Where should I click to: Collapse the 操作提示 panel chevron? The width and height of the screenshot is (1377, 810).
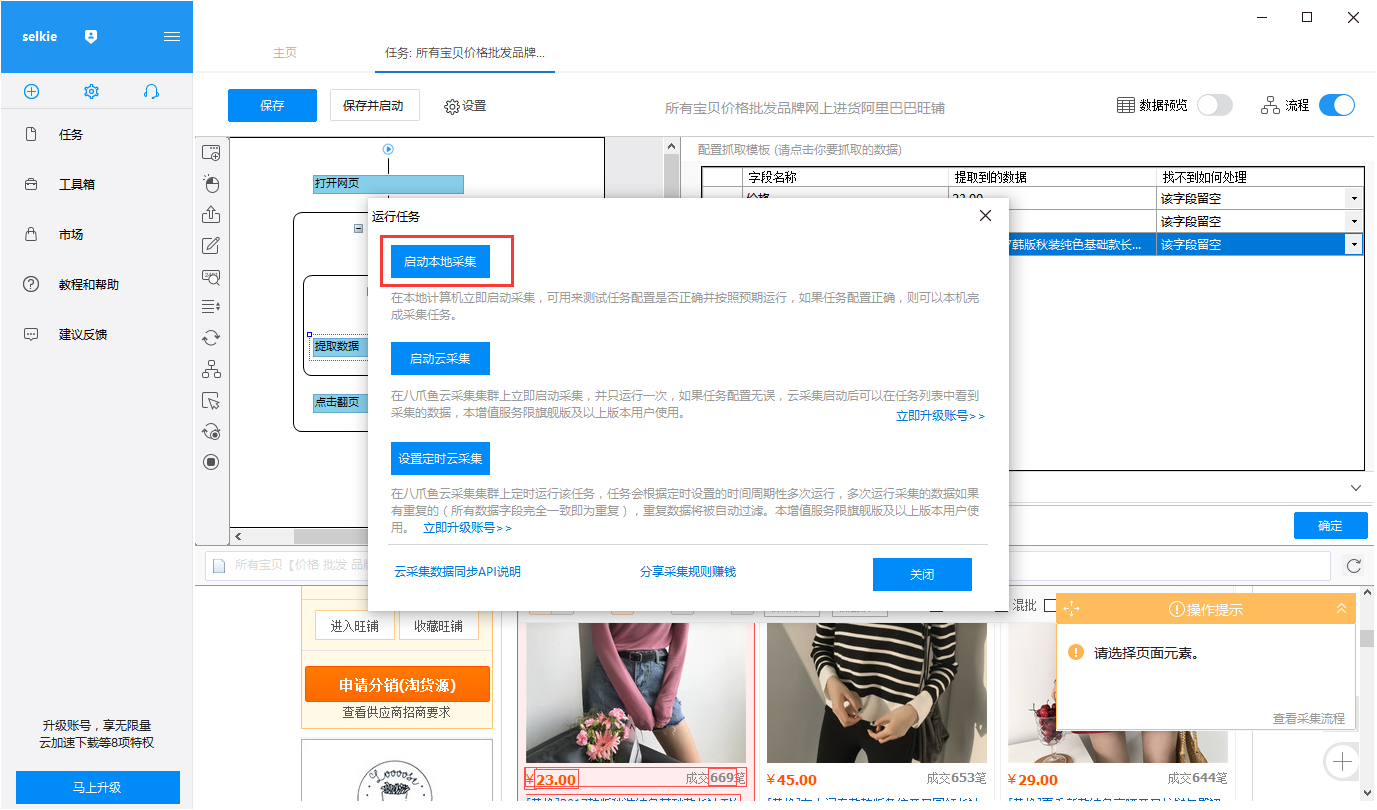1342,608
